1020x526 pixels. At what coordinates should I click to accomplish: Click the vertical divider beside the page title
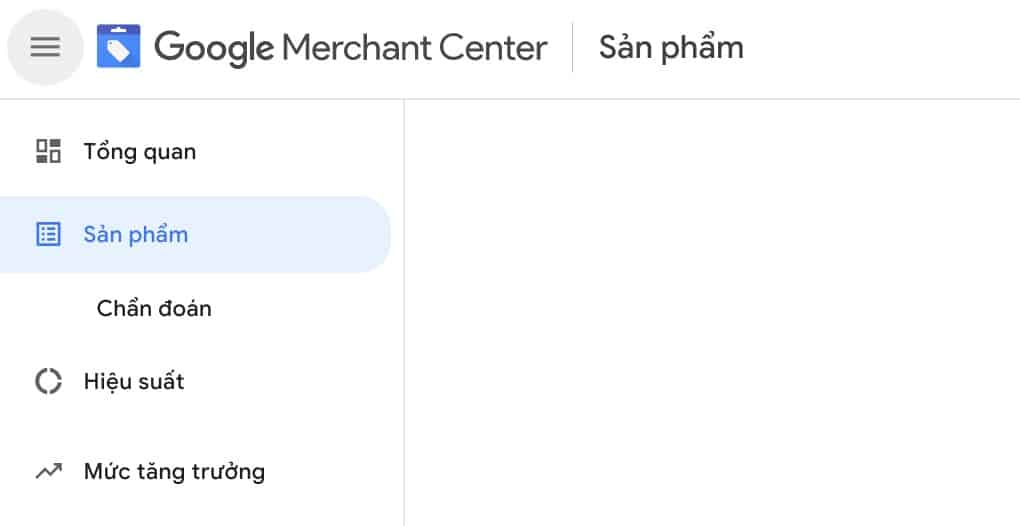(x=573, y=47)
